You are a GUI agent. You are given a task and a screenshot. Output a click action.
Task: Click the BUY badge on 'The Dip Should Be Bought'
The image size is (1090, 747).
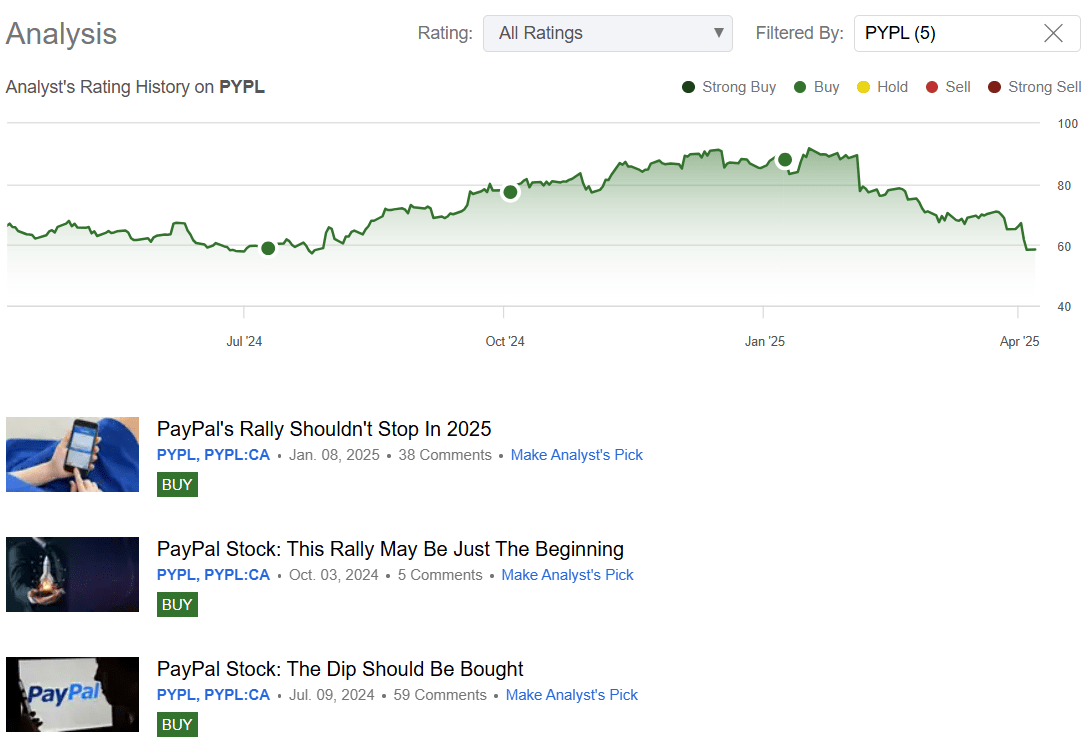pyautogui.click(x=177, y=724)
